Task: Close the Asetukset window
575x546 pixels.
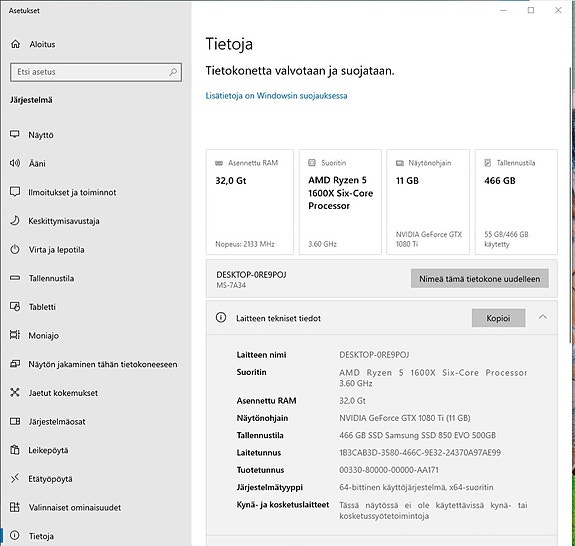Action: pyautogui.click(x=558, y=10)
